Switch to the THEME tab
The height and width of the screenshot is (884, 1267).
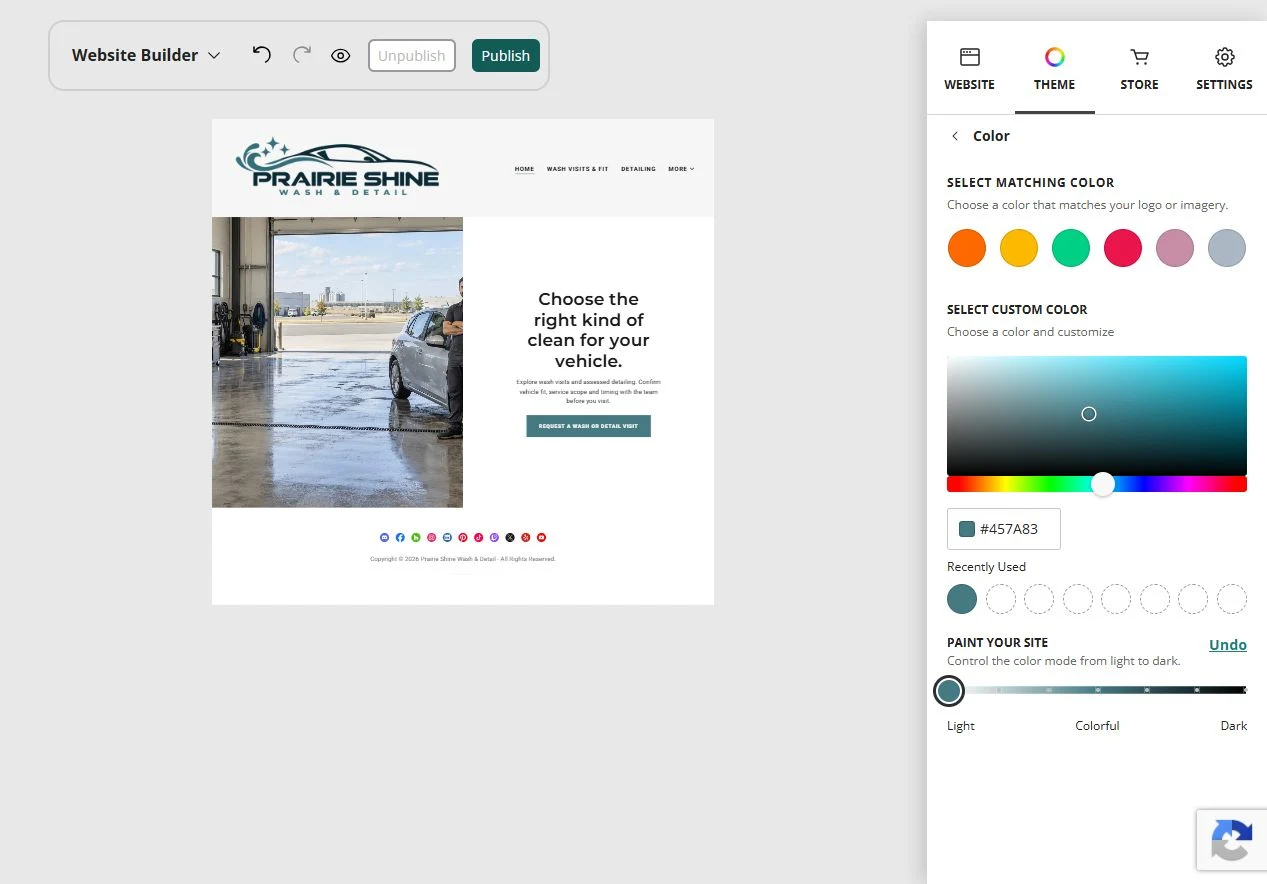pos(1055,68)
